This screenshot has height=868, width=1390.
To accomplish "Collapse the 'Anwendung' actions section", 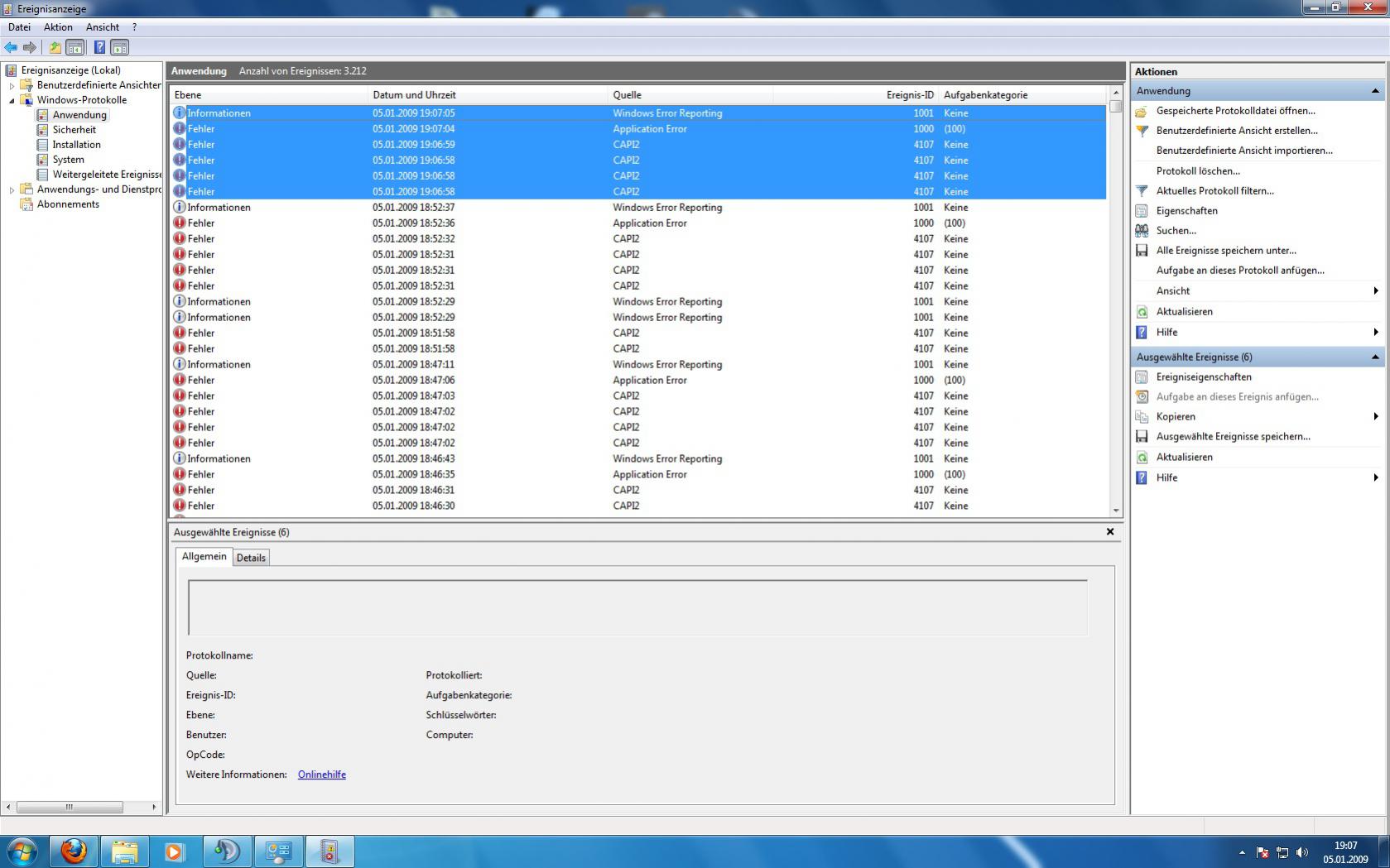I will 1375,91.
